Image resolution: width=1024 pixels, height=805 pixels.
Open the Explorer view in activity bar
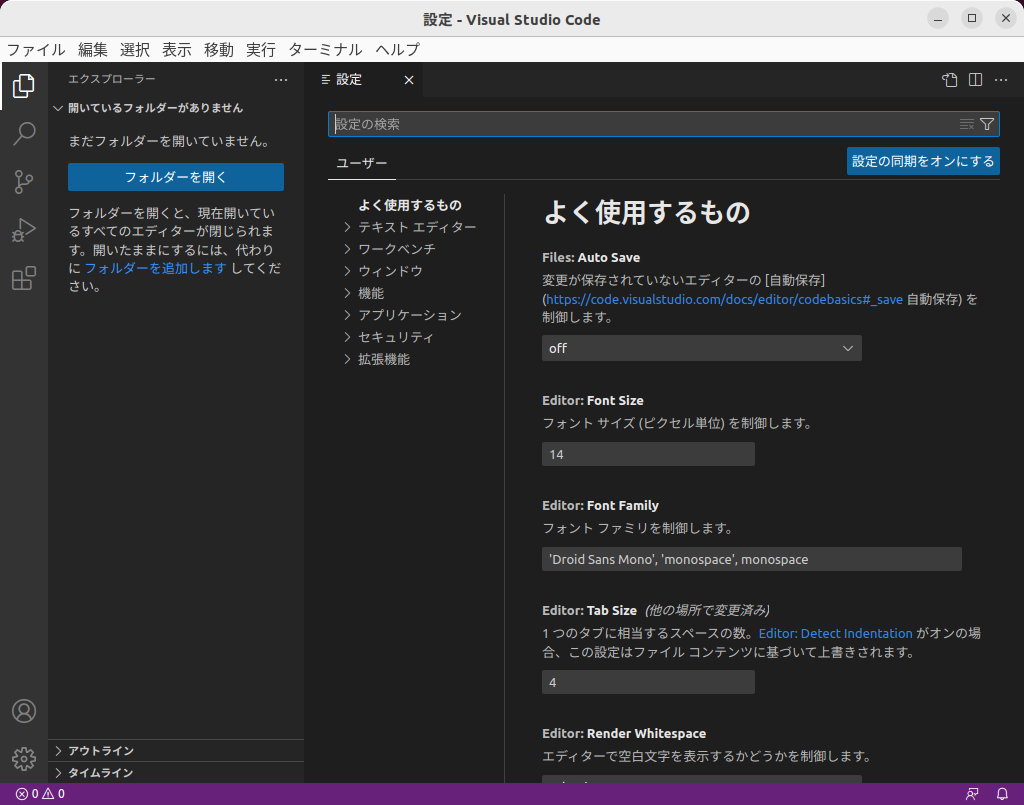coord(24,86)
